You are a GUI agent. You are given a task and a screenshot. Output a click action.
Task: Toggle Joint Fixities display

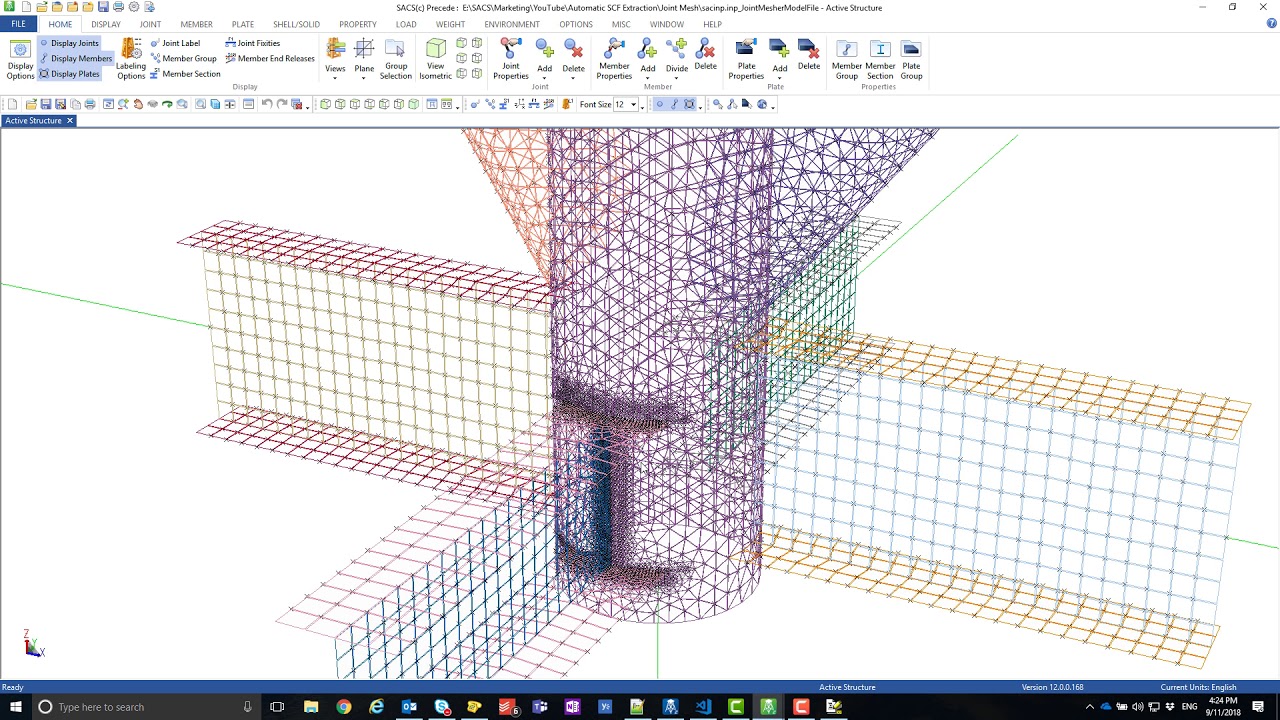point(253,43)
